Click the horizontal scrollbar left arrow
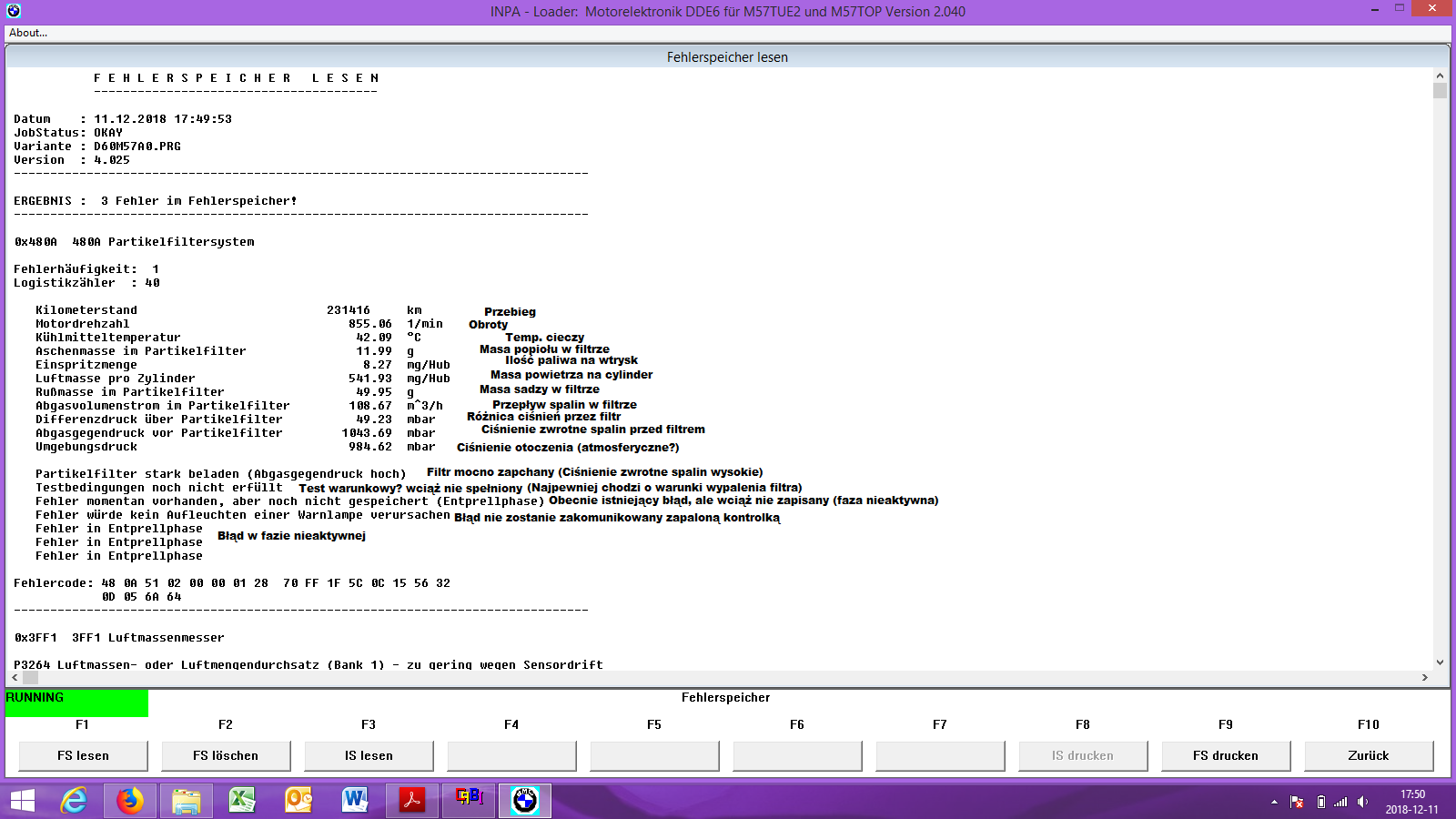The image size is (1456, 819). pyautogui.click(x=15, y=678)
